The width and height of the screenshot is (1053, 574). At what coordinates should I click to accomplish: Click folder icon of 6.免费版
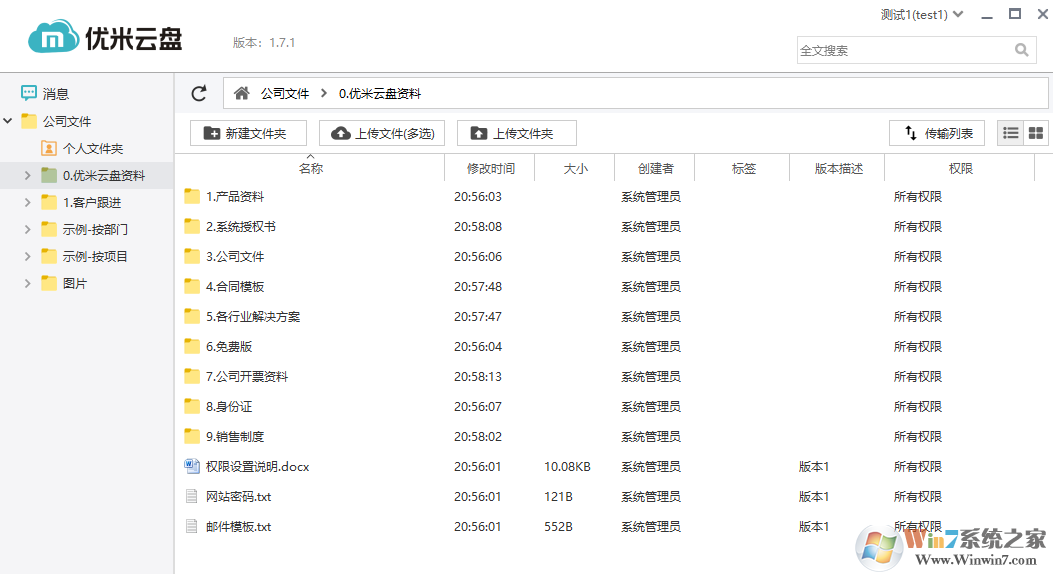coord(192,346)
